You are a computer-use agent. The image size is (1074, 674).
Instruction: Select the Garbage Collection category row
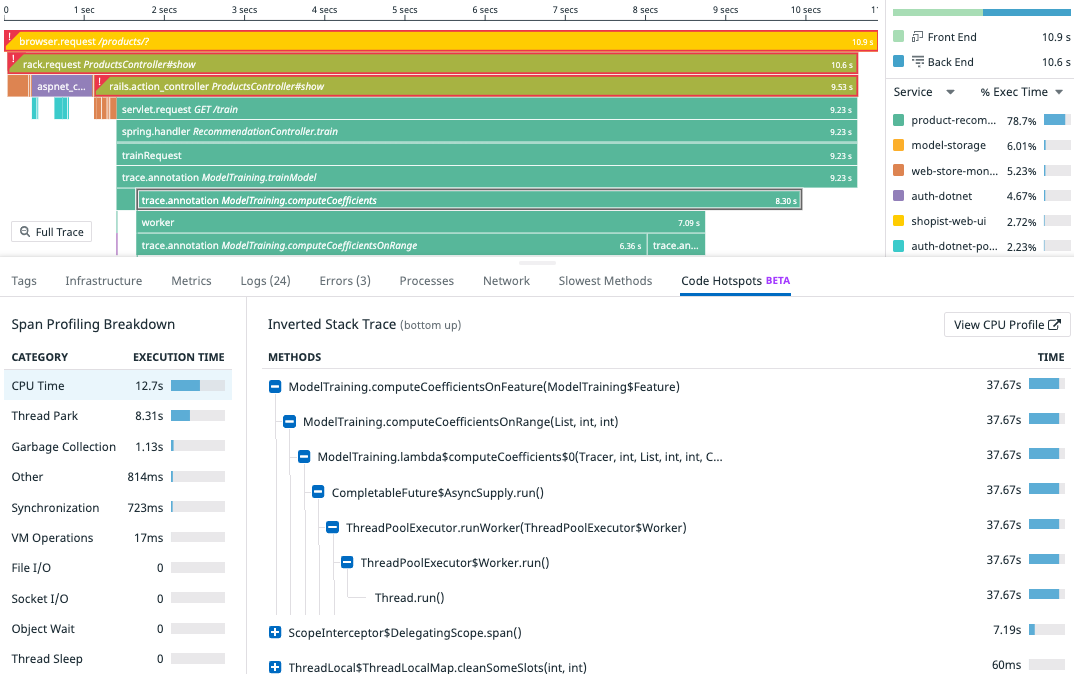(x=118, y=447)
